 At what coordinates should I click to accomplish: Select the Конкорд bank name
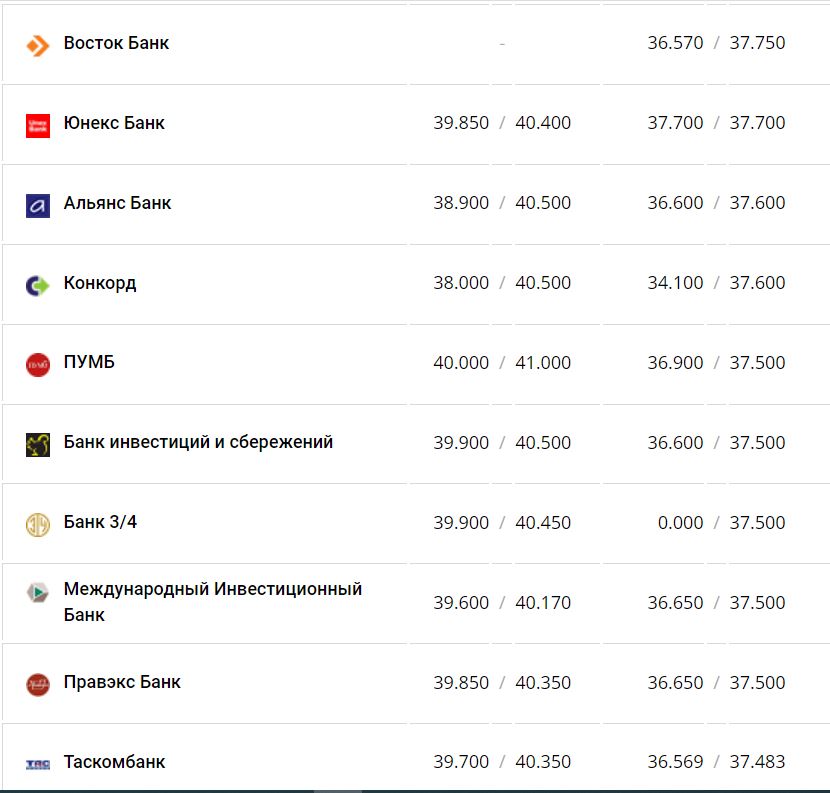[x=100, y=283]
